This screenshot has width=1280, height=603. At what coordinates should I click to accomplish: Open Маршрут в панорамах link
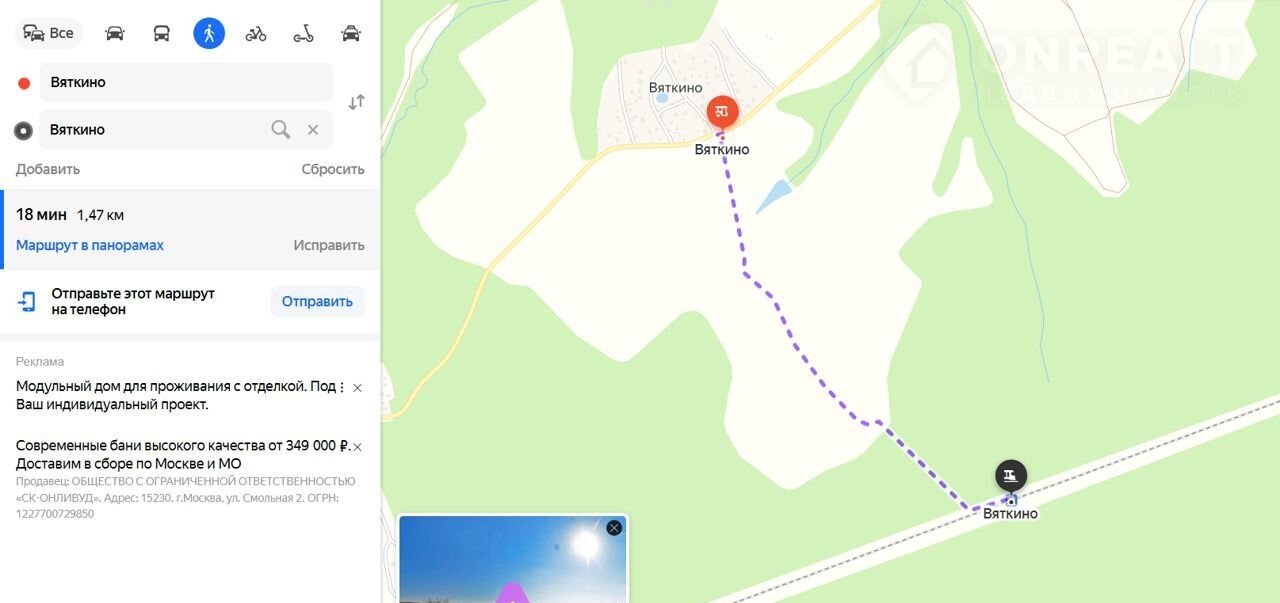[x=90, y=245]
